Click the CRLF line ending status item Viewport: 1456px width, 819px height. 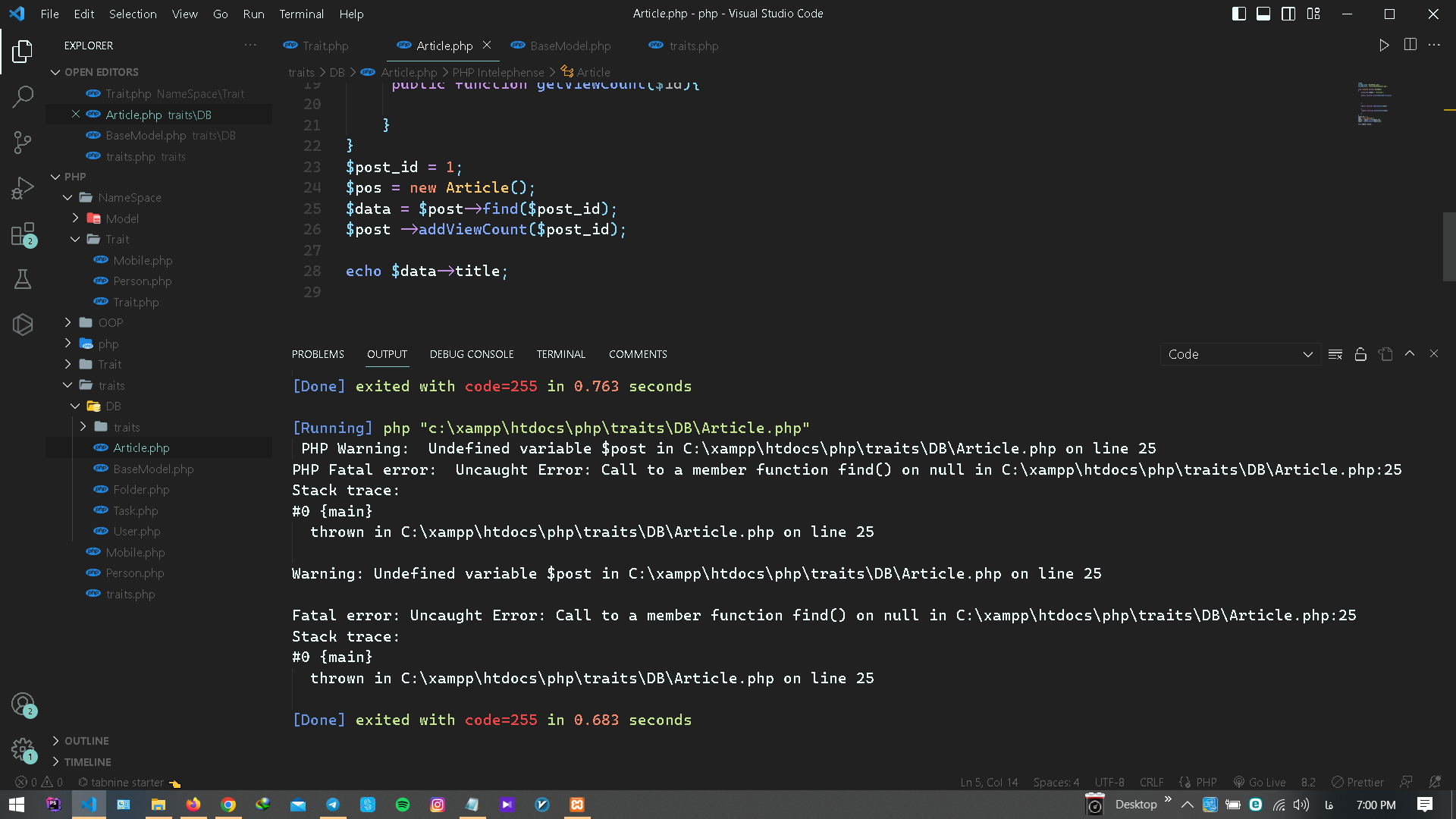click(1151, 782)
